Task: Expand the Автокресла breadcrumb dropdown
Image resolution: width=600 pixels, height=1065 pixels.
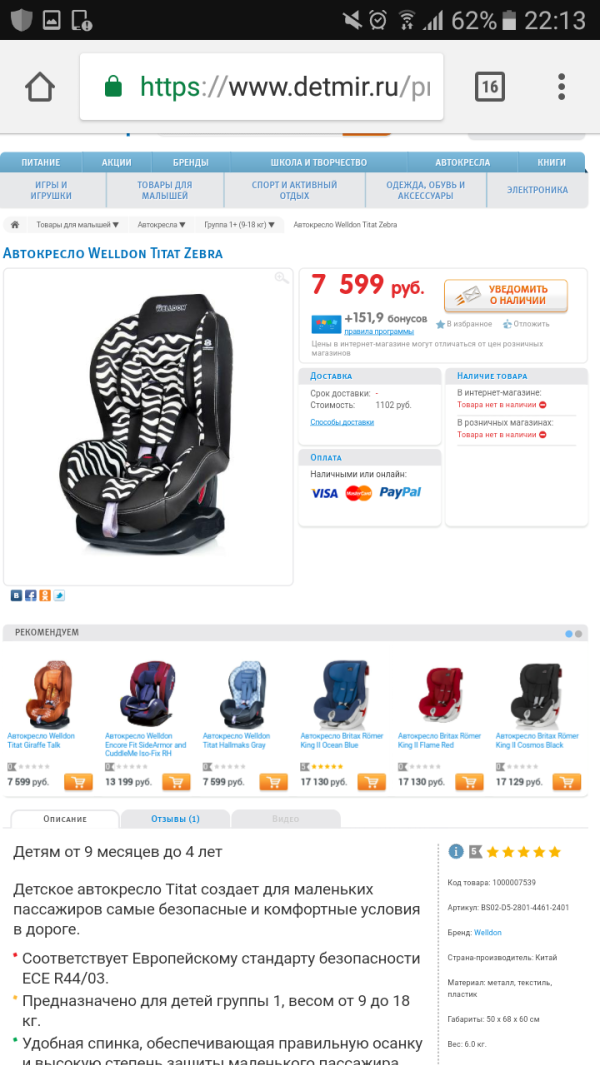Action: coord(162,225)
